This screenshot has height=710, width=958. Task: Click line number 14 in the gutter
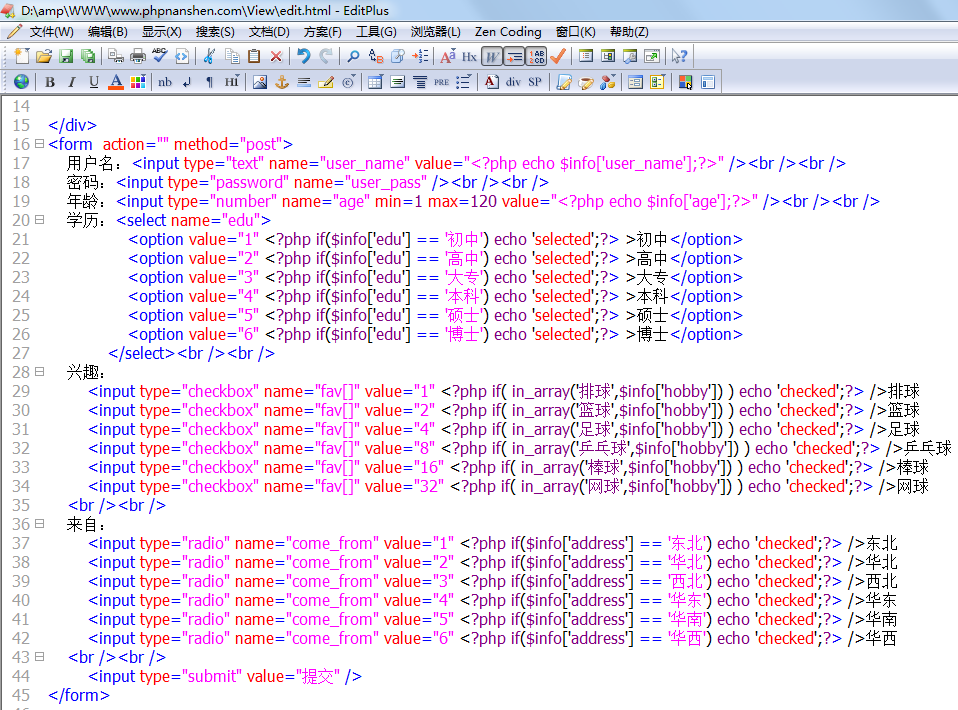pyautogui.click(x=21, y=106)
